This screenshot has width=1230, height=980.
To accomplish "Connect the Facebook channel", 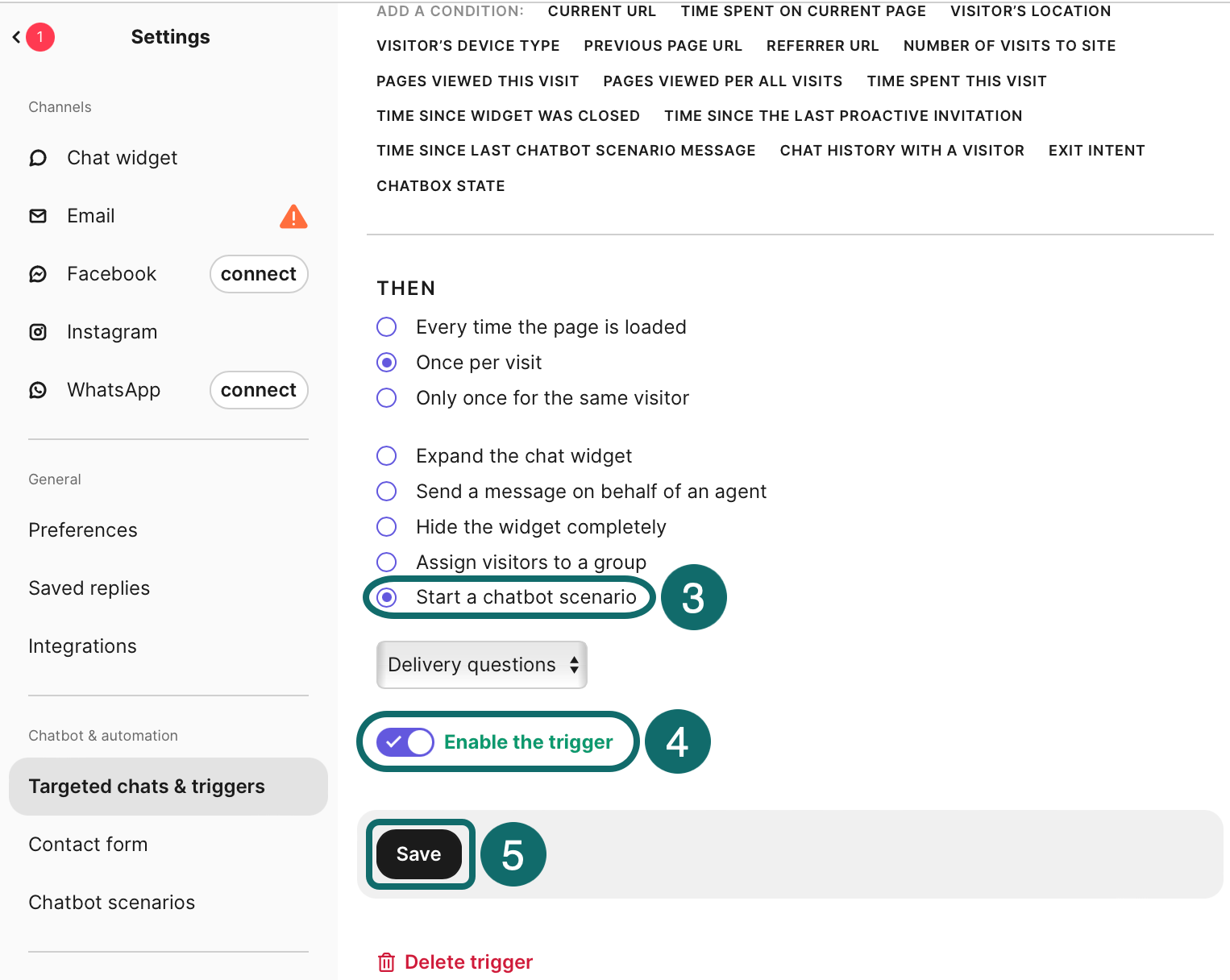I will coord(259,274).
